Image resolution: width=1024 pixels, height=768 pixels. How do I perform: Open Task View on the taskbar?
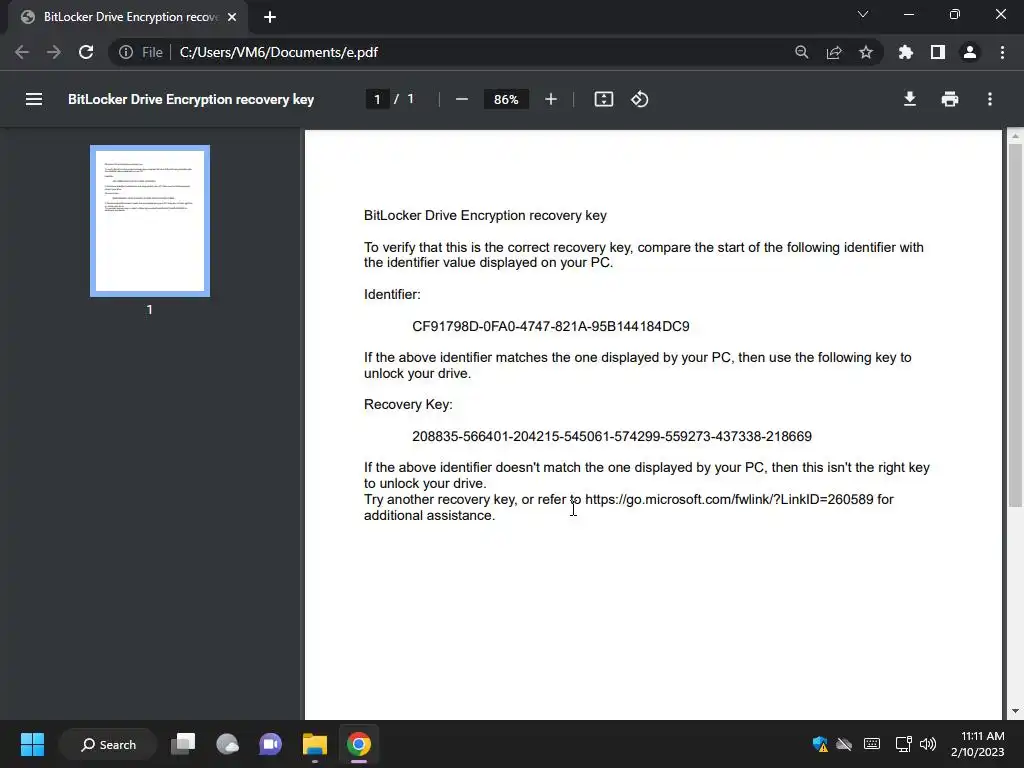pyautogui.click(x=183, y=744)
